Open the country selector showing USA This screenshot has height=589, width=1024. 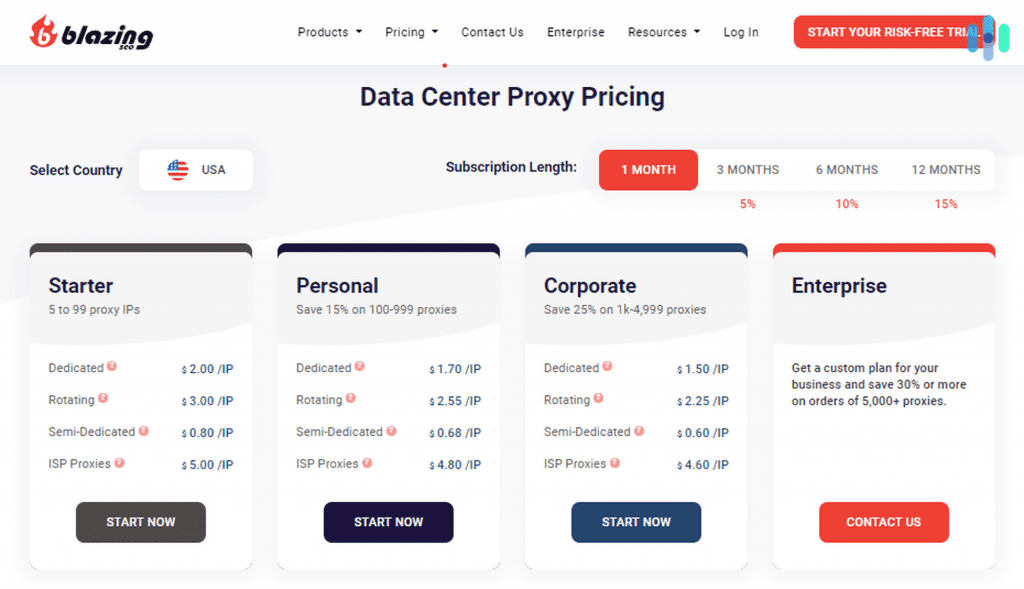coord(195,170)
